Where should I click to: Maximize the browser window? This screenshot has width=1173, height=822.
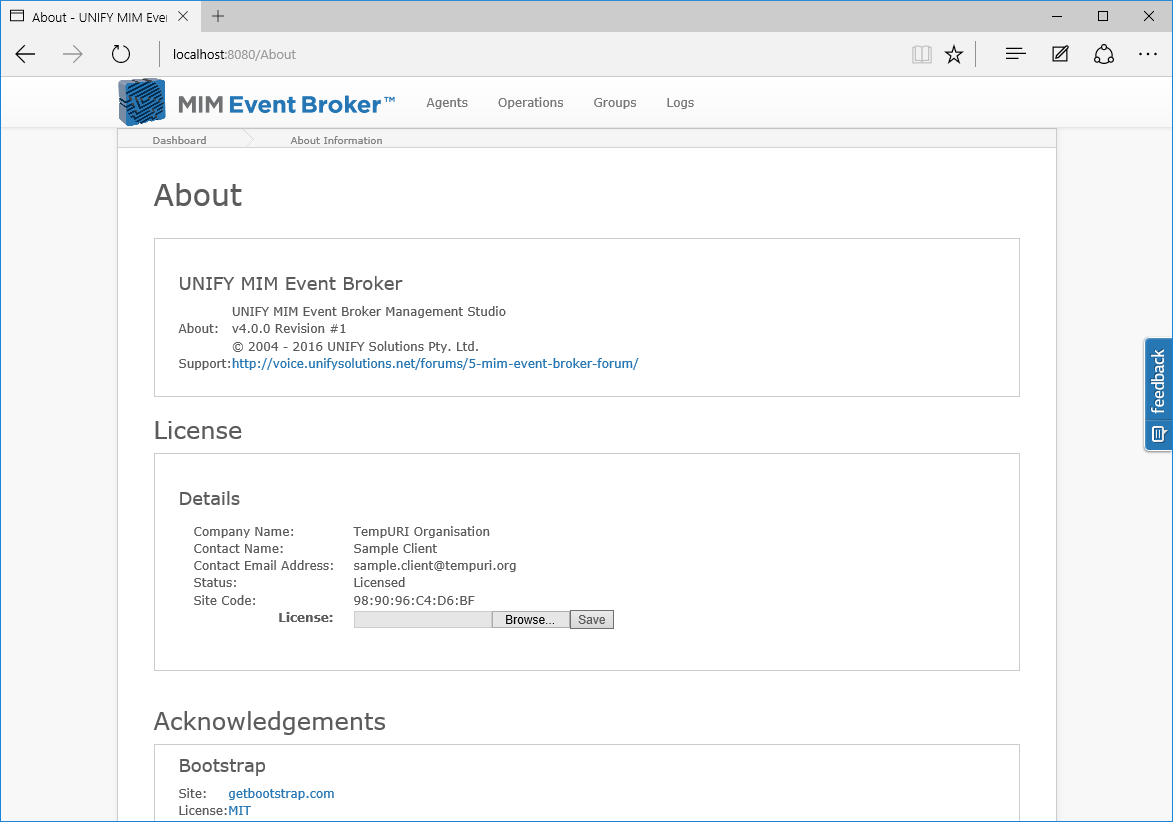(x=1103, y=16)
